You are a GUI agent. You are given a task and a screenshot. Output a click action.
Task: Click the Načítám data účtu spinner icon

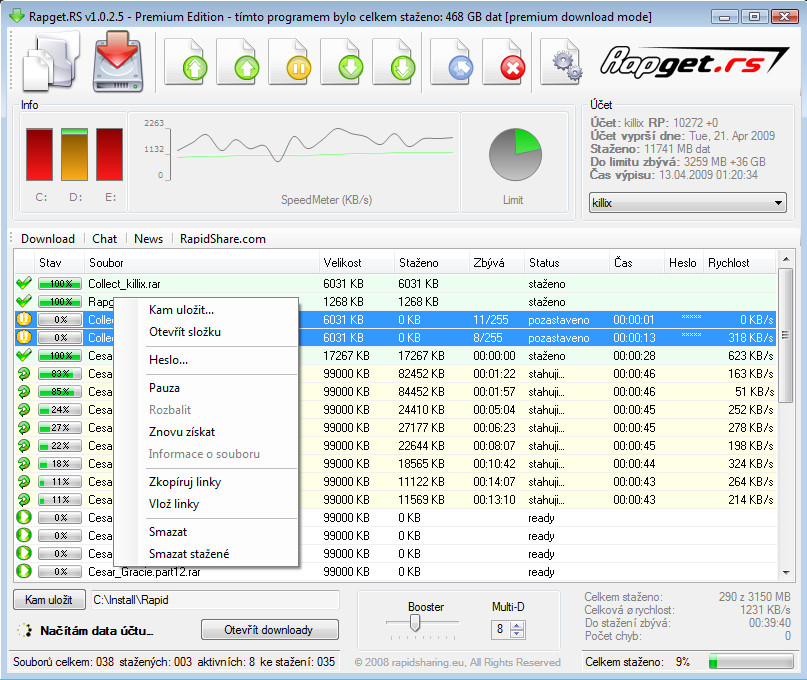click(x=24, y=630)
